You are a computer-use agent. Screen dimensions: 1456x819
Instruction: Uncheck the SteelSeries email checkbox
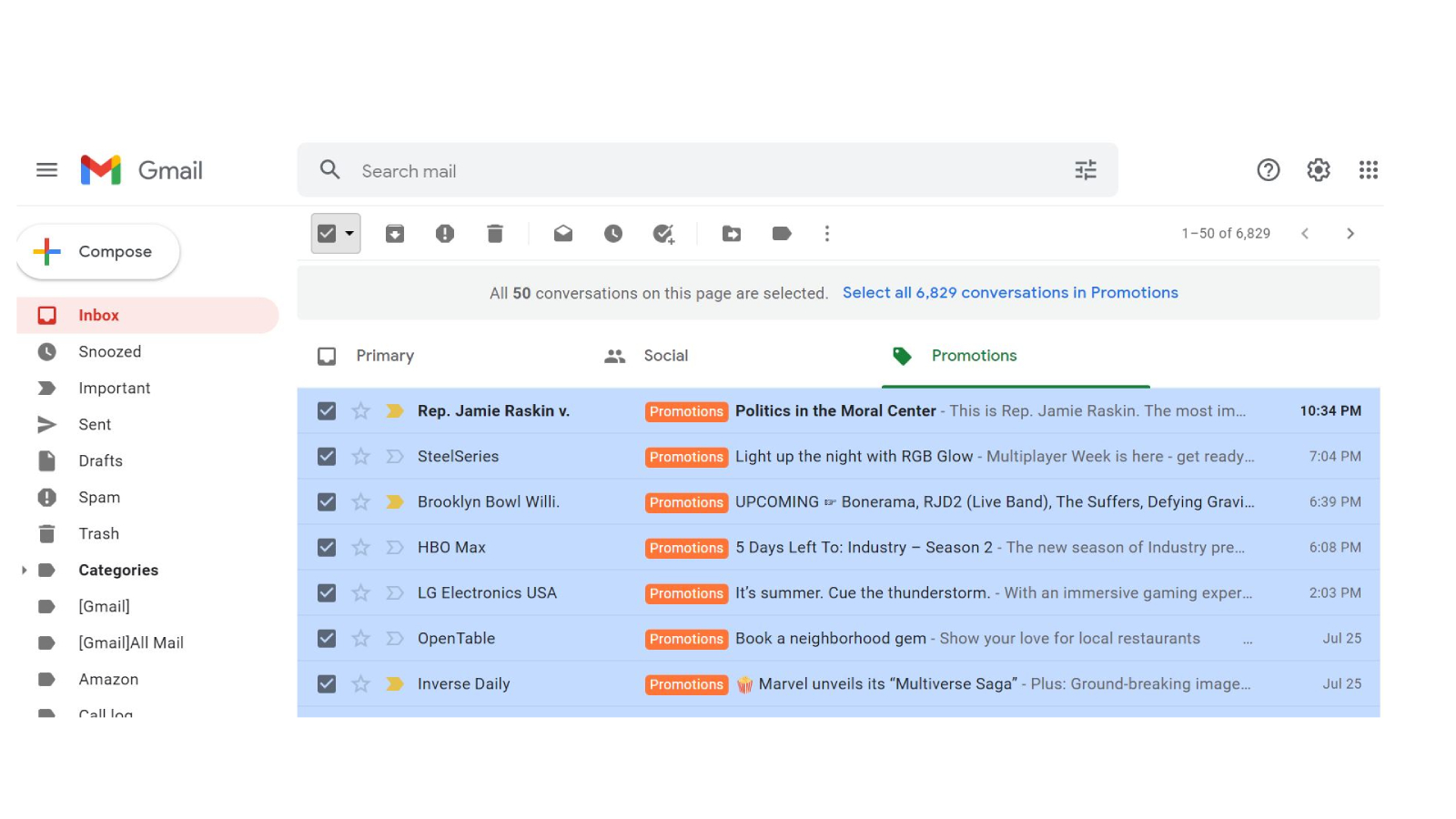327,457
